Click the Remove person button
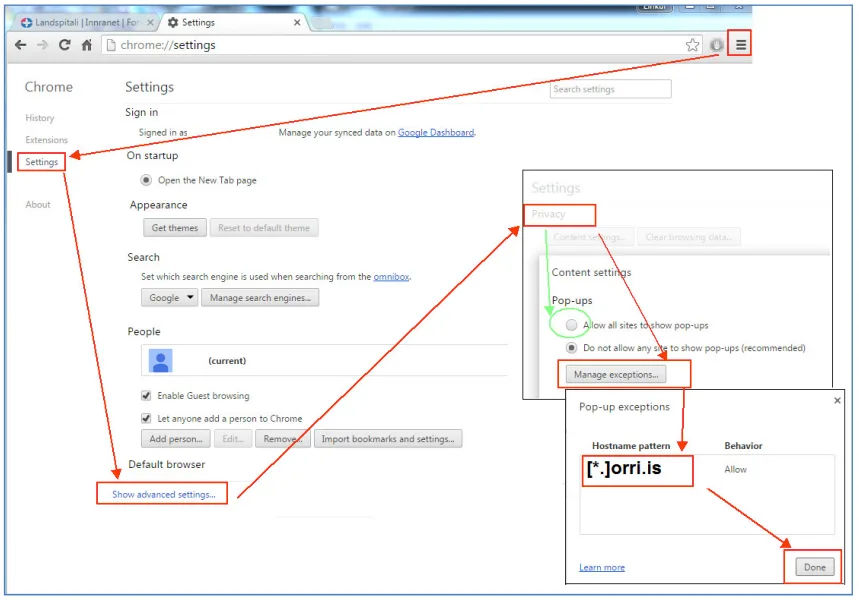The image size is (859, 600). (x=283, y=439)
